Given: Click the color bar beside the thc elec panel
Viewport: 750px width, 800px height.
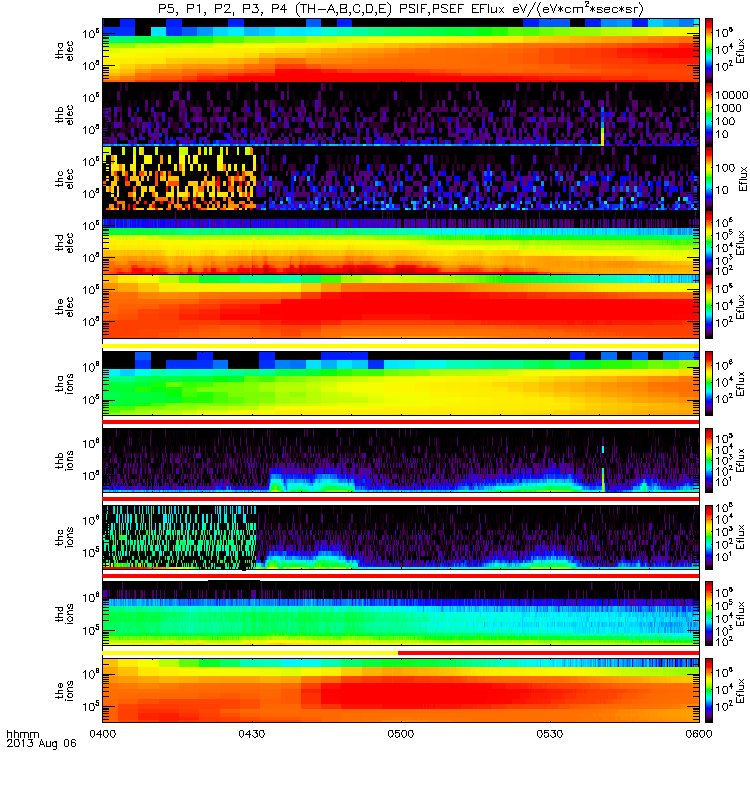Looking at the screenshot, I should click(x=709, y=178).
